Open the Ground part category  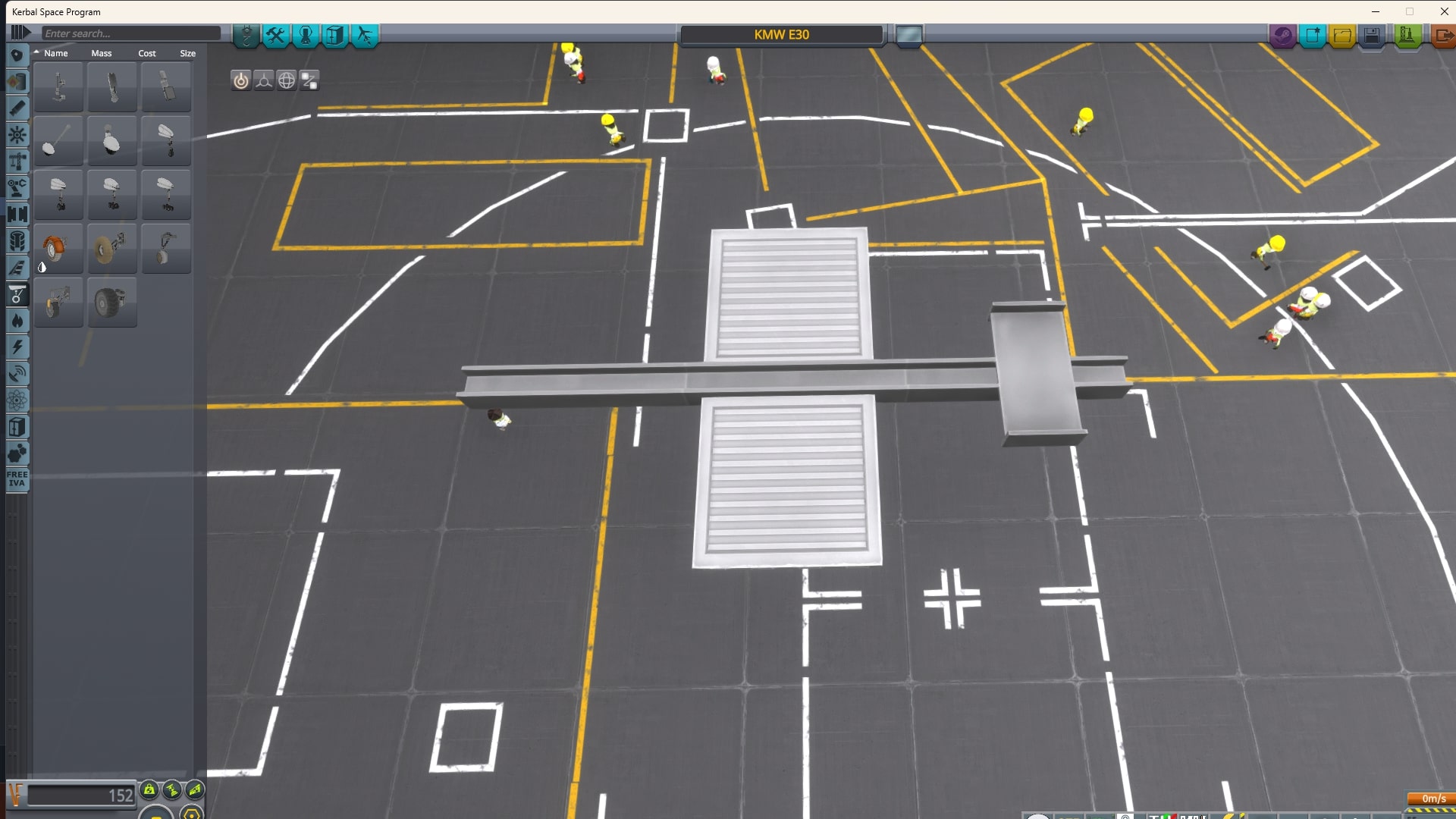17,294
